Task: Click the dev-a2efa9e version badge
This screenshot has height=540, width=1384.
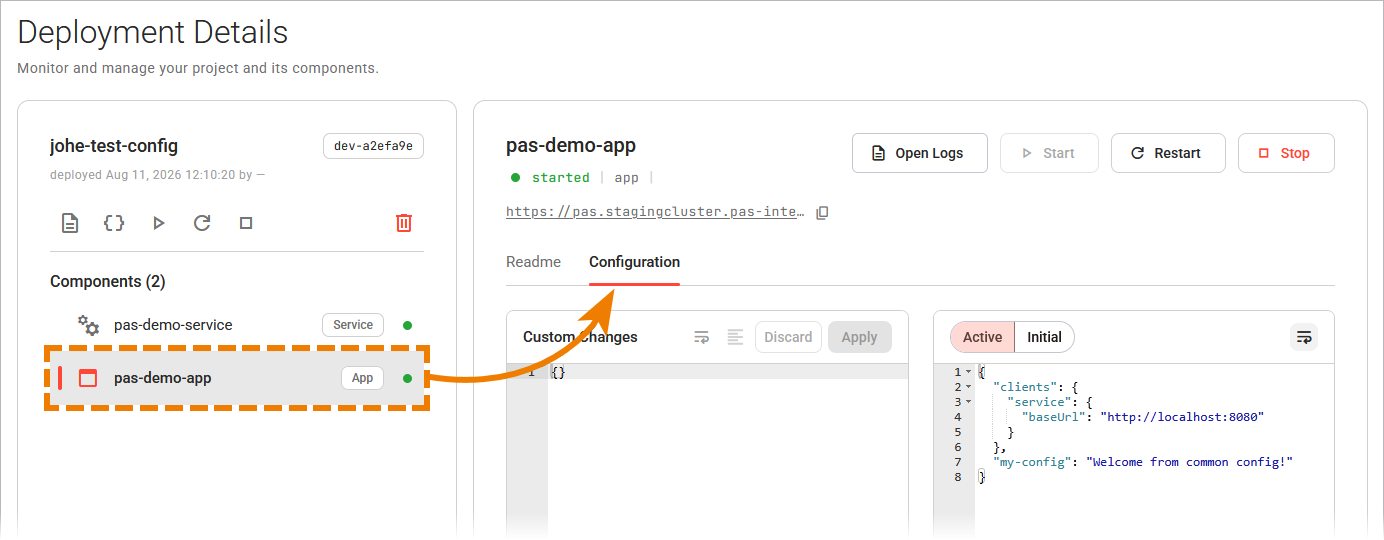Action: point(373,146)
